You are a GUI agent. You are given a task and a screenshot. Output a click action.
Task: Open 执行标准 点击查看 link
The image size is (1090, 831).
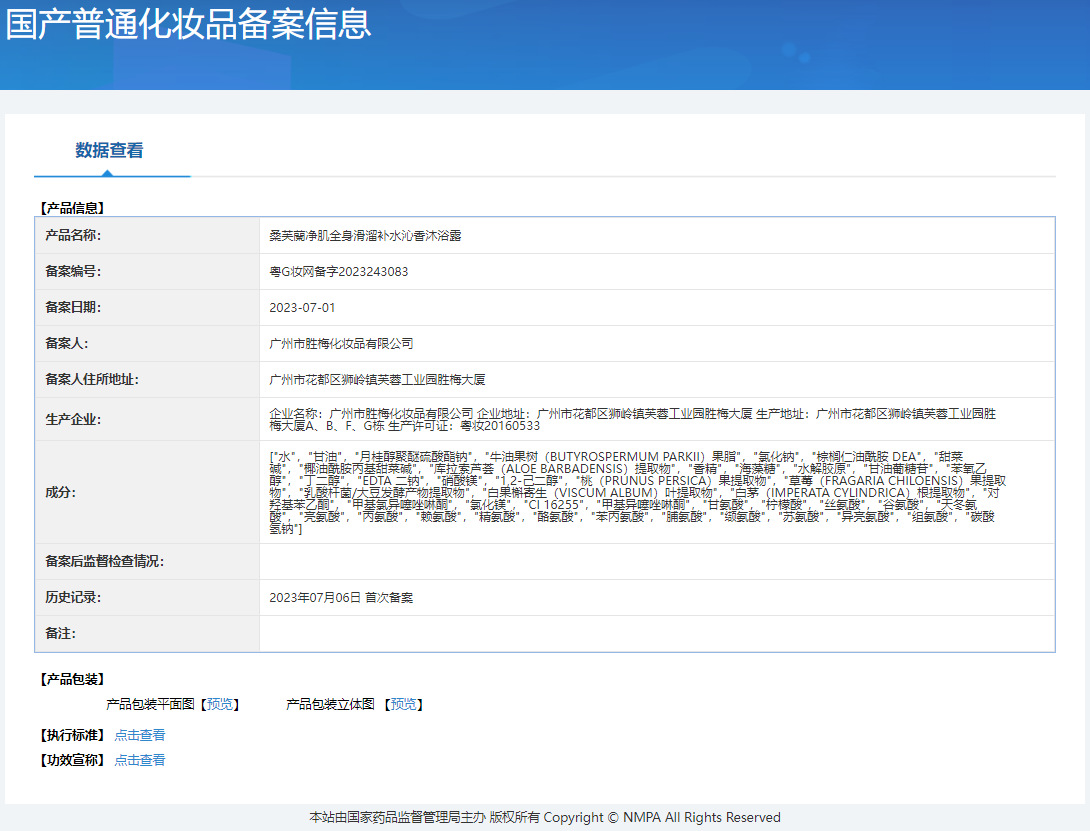pos(140,735)
